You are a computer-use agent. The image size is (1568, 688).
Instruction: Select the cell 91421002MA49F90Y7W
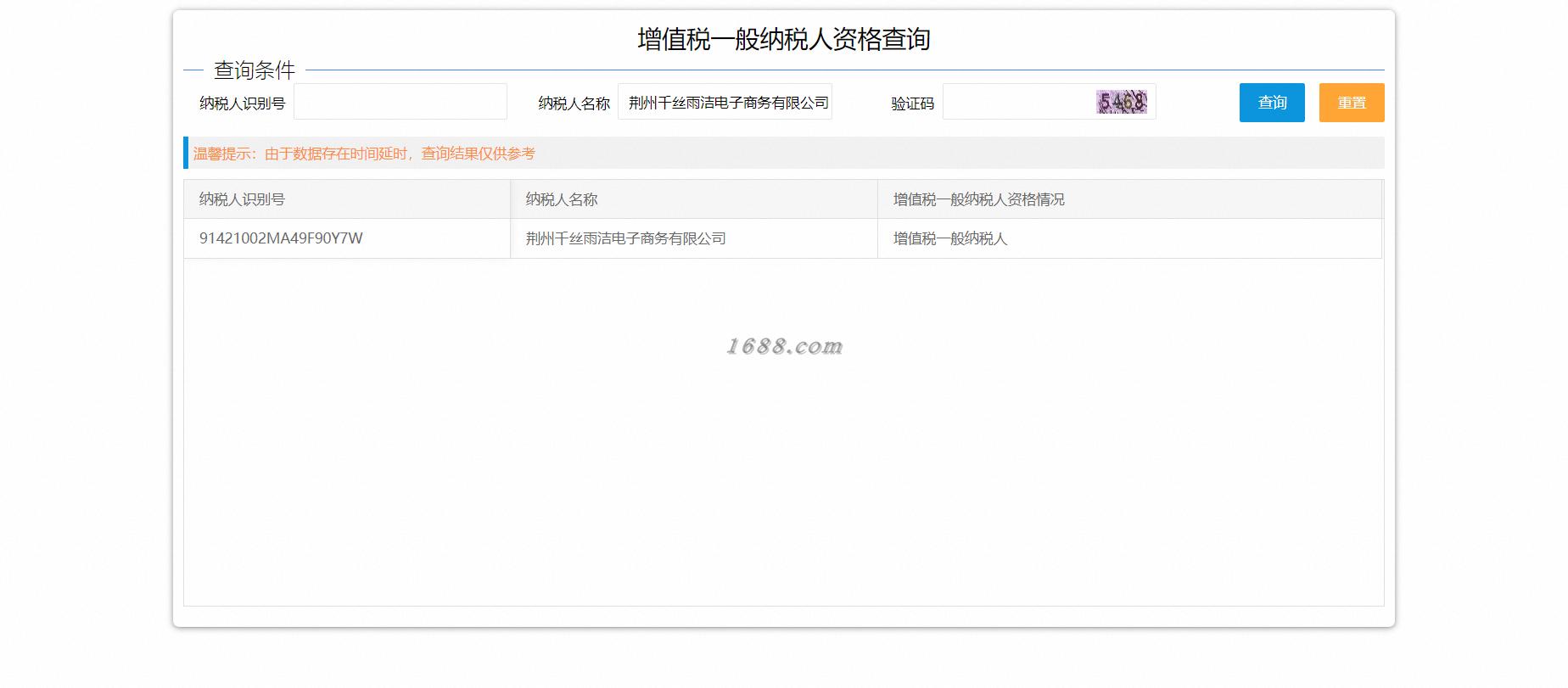pos(347,238)
